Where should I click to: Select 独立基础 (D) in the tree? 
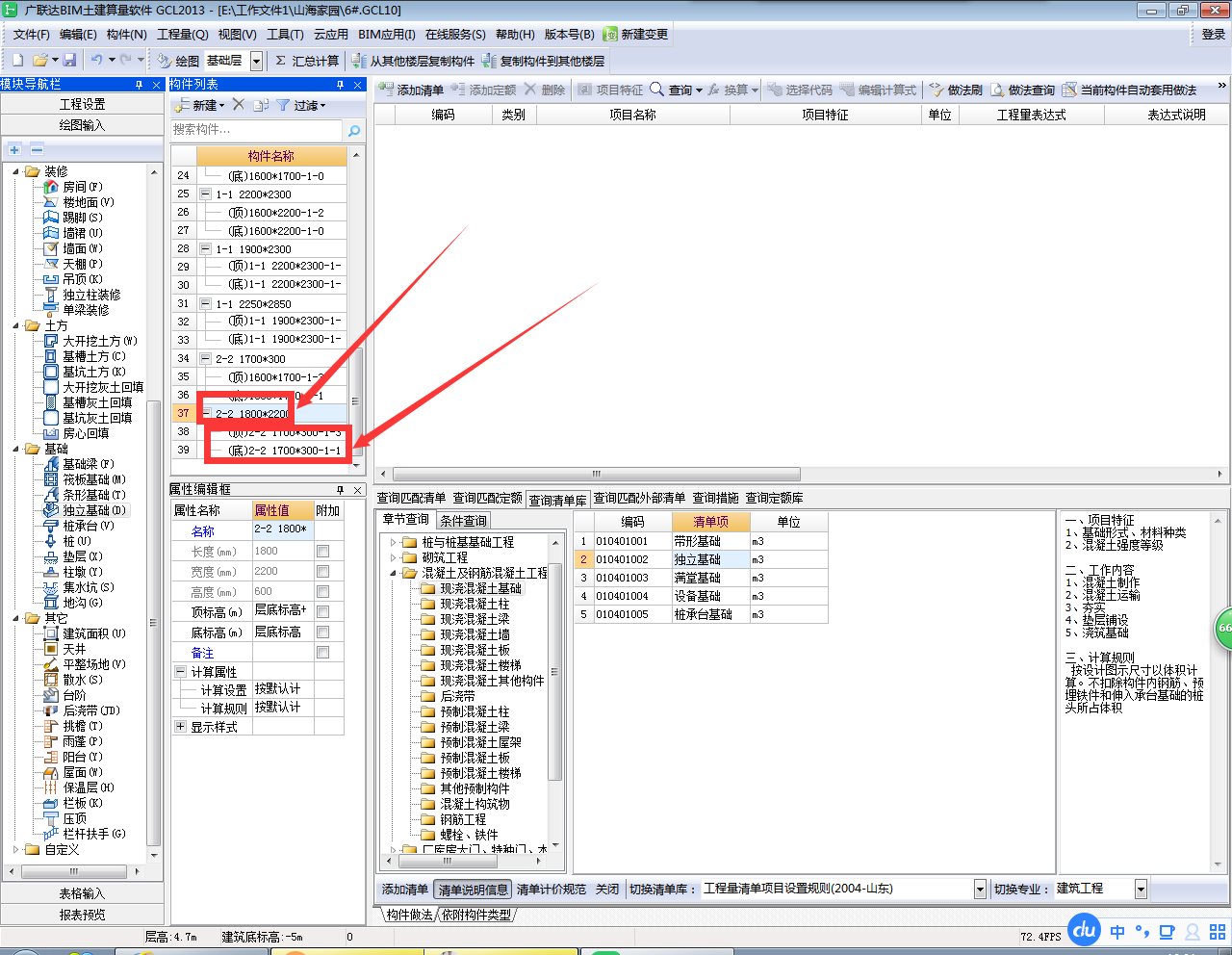click(93, 510)
